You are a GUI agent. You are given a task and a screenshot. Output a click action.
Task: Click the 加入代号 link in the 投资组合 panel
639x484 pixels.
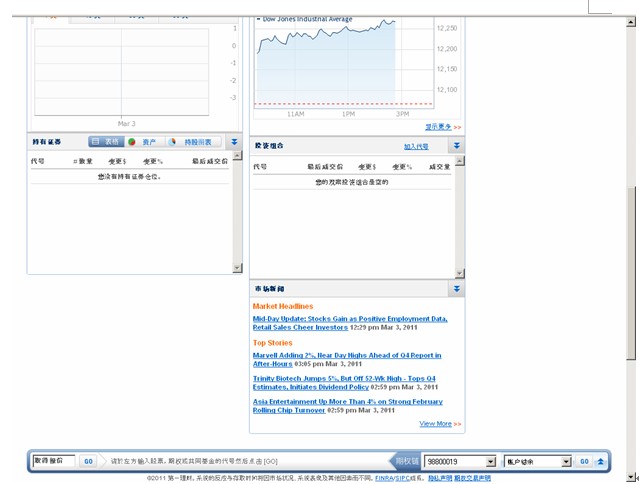(x=416, y=146)
